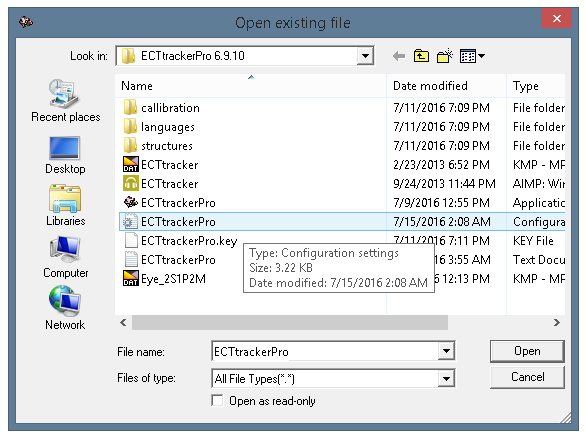Click date 2/23/2013 6:52 PM cell

pyautogui.click(x=441, y=164)
